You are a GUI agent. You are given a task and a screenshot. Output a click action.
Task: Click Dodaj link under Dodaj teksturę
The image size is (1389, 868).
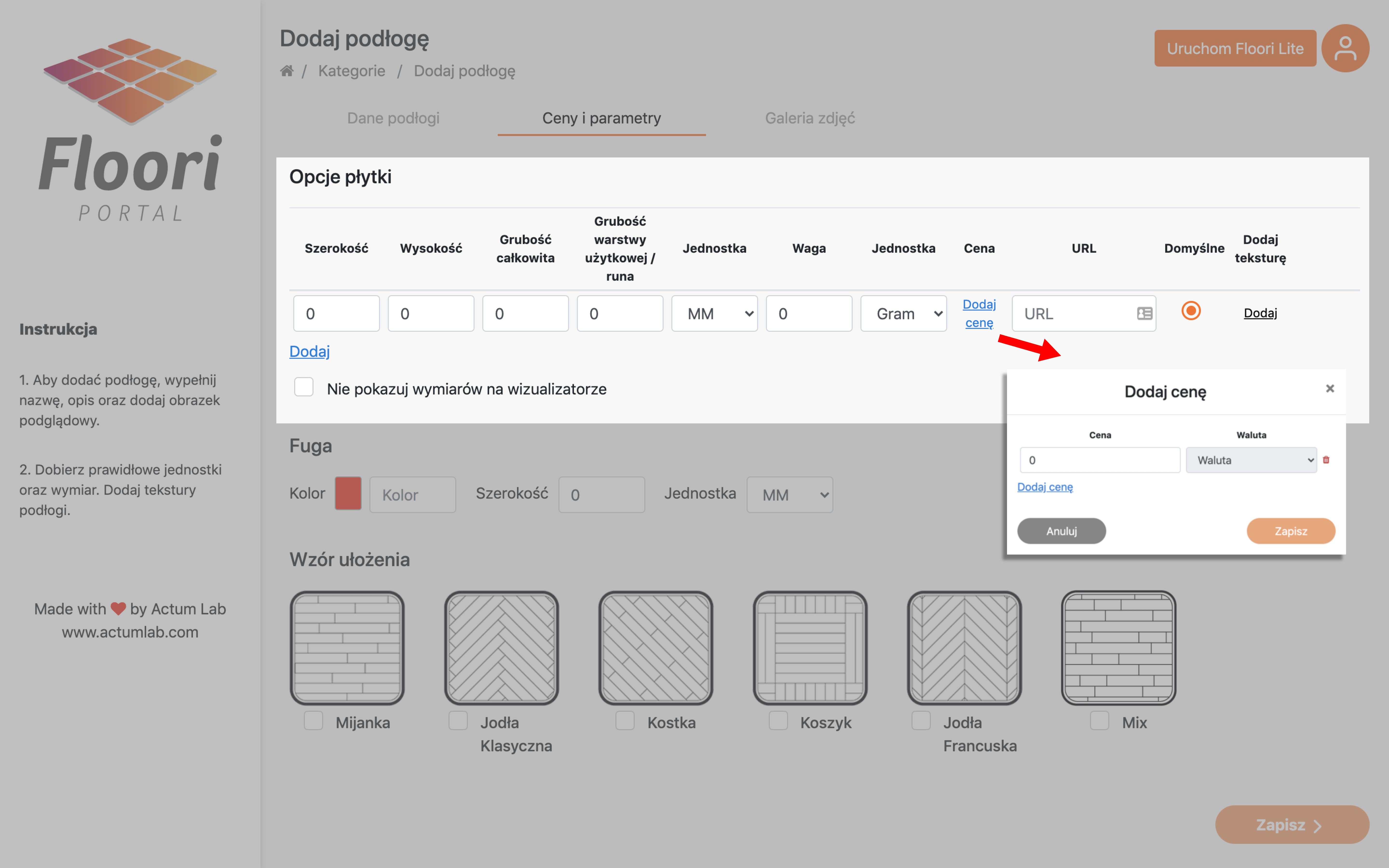(x=1260, y=313)
